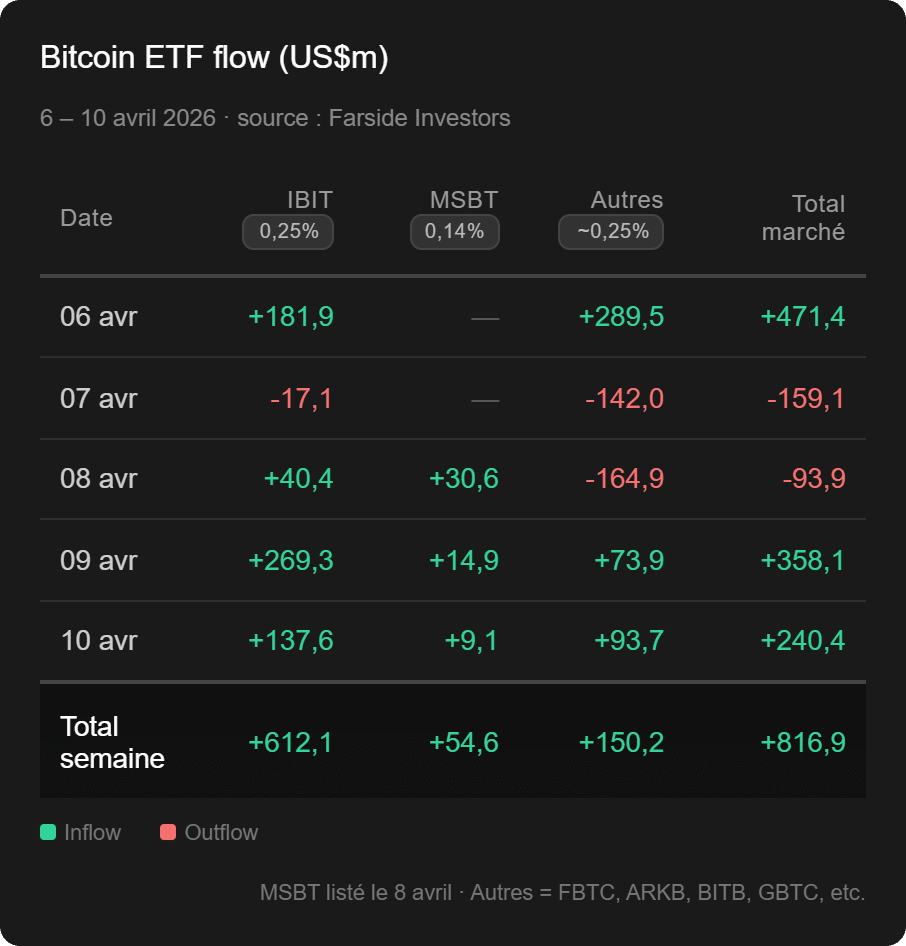This screenshot has width=906, height=946.
Task: Click the Autres ~0,25% fee badge
Action: point(611,232)
